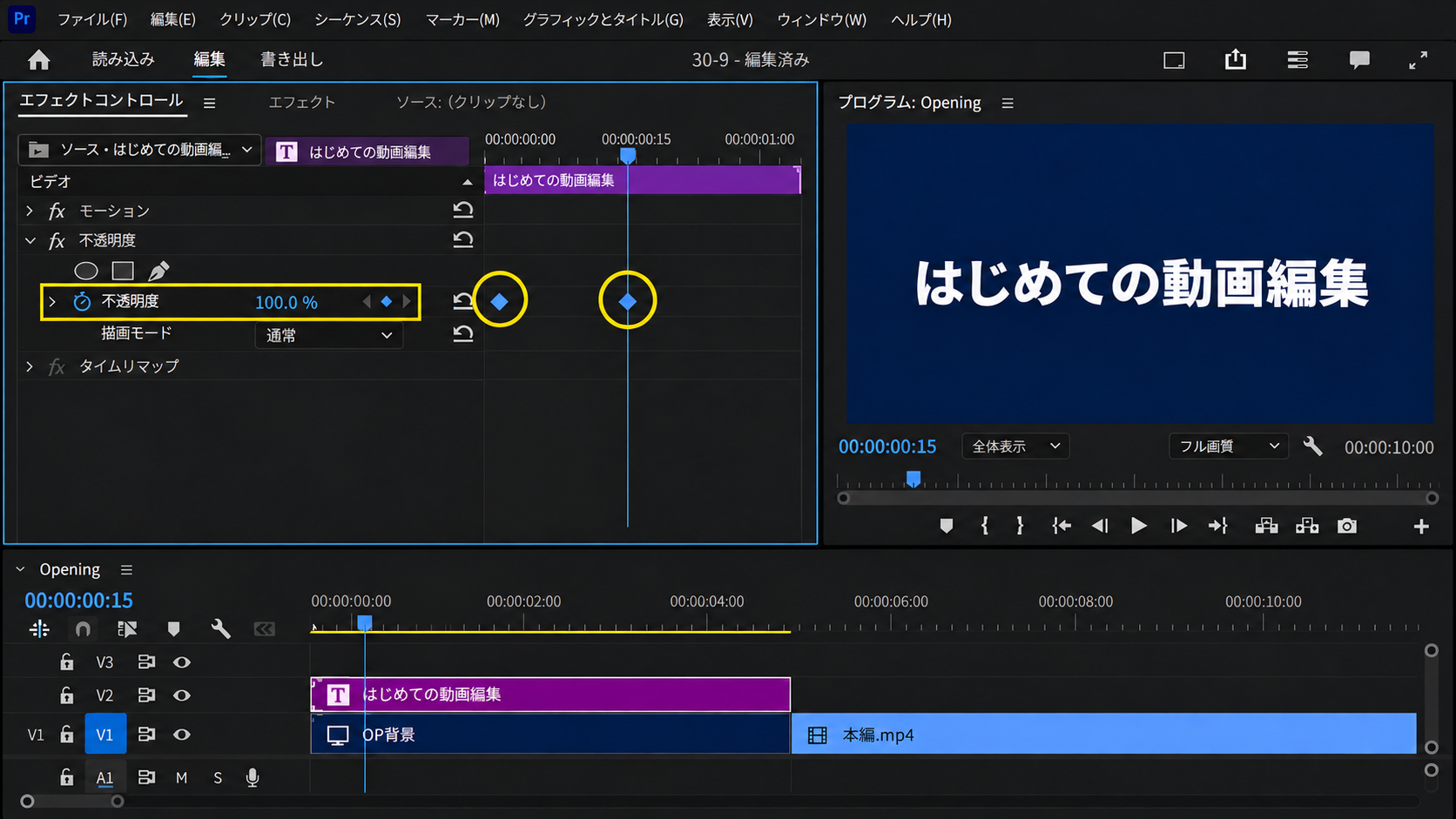Image resolution: width=1456 pixels, height=819 pixels.
Task: Step forward one frame in program monitor
Action: coord(1178,526)
